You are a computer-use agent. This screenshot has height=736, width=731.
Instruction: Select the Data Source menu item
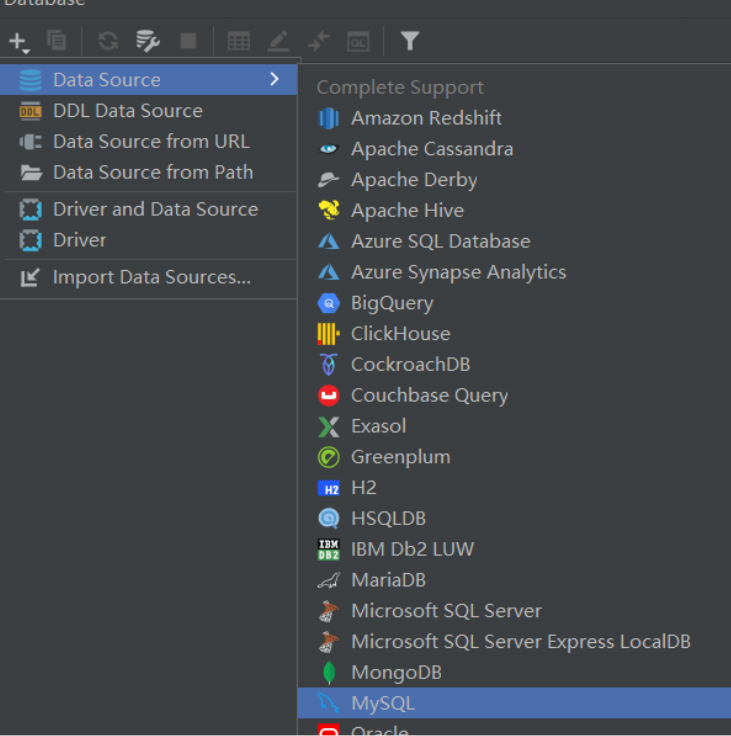148,80
